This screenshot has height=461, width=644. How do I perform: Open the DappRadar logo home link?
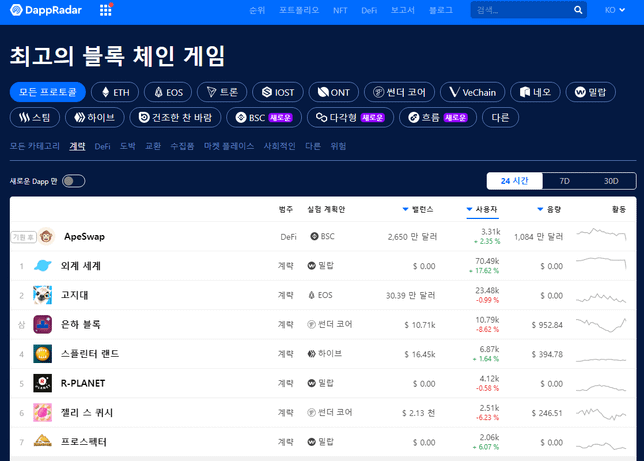tap(46, 10)
